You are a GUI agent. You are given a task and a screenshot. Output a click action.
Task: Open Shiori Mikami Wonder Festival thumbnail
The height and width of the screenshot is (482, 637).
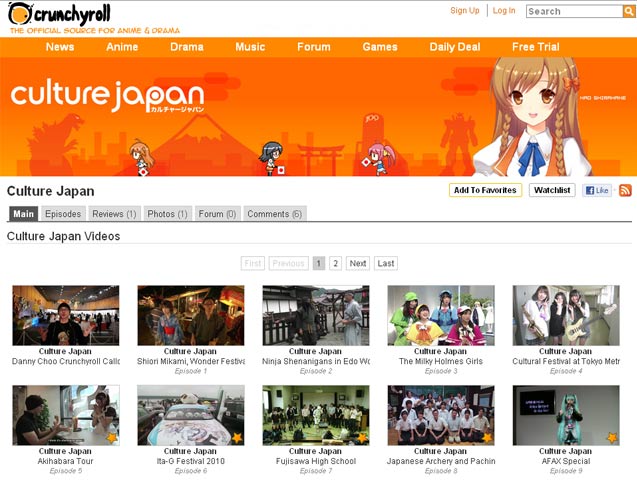point(191,315)
